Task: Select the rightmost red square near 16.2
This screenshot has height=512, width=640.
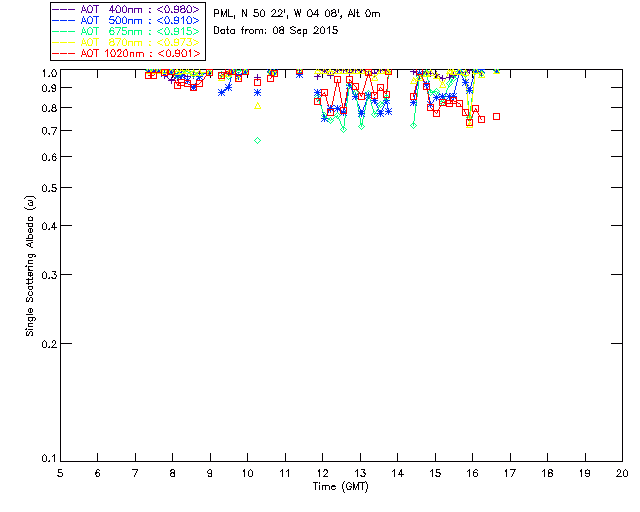Action: tap(481, 119)
